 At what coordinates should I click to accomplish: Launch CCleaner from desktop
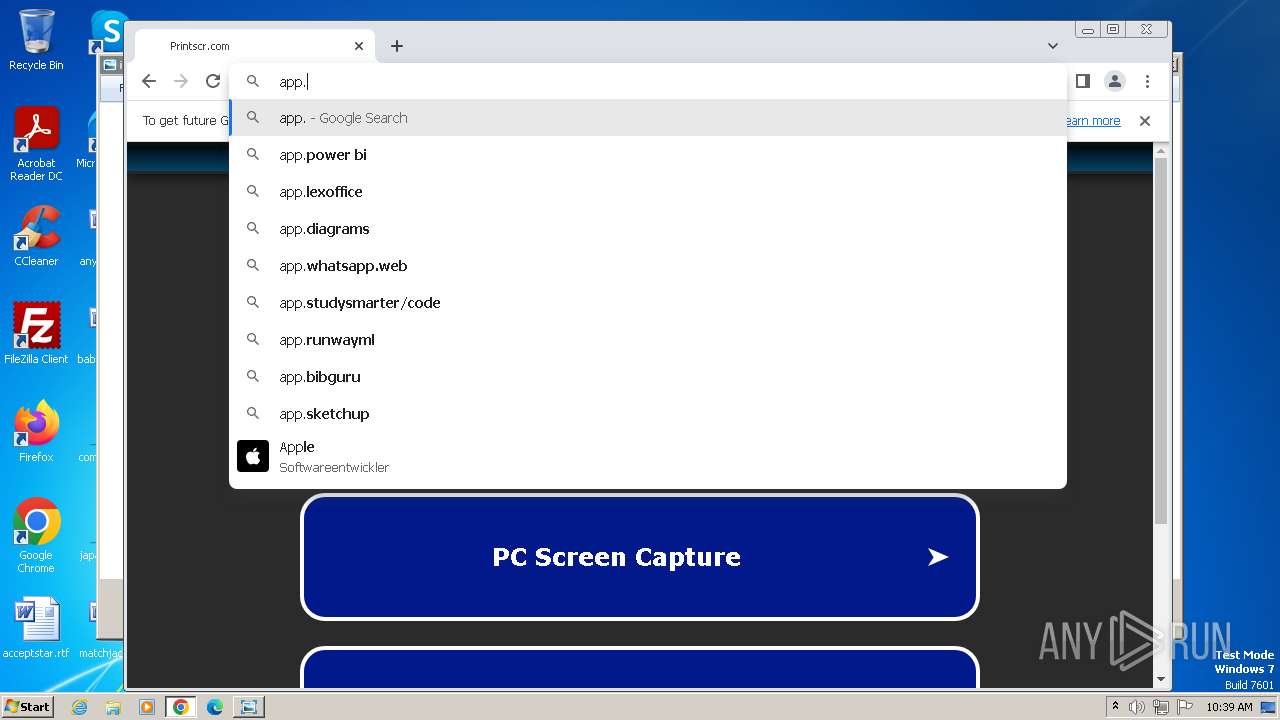36,236
